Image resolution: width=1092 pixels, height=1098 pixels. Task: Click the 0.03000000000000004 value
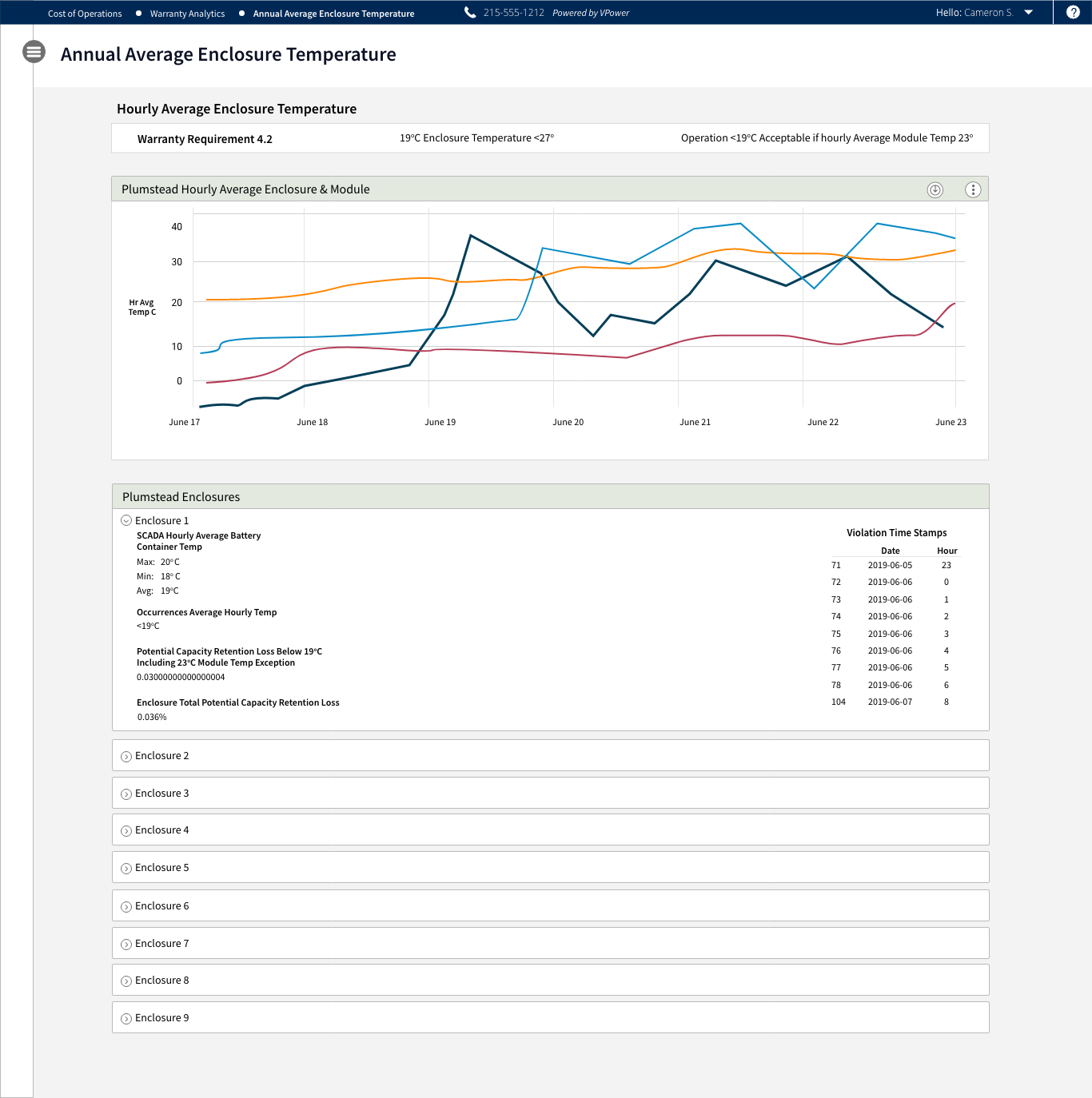181,677
